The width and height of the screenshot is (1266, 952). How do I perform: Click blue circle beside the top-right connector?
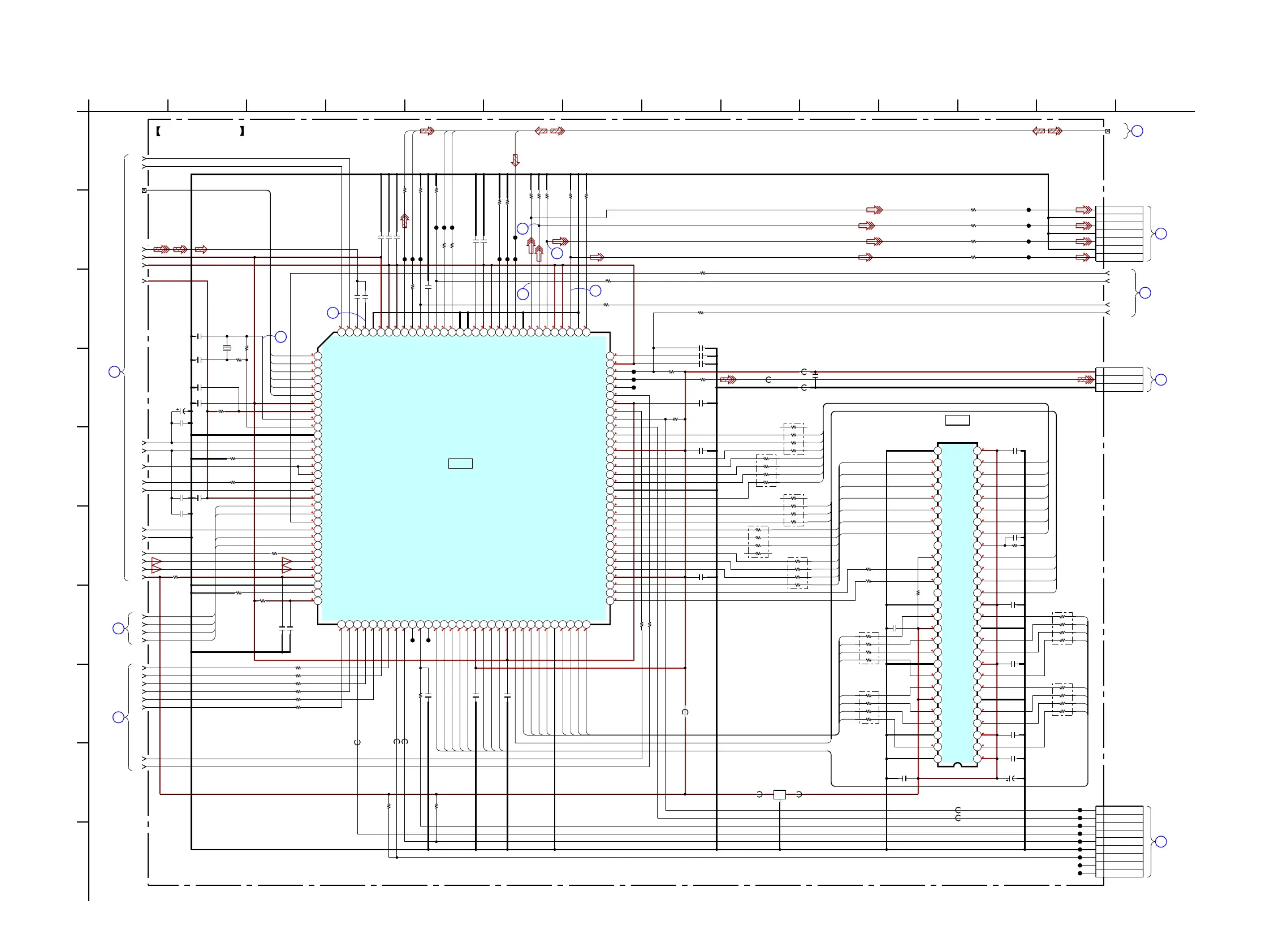[x=1161, y=233]
